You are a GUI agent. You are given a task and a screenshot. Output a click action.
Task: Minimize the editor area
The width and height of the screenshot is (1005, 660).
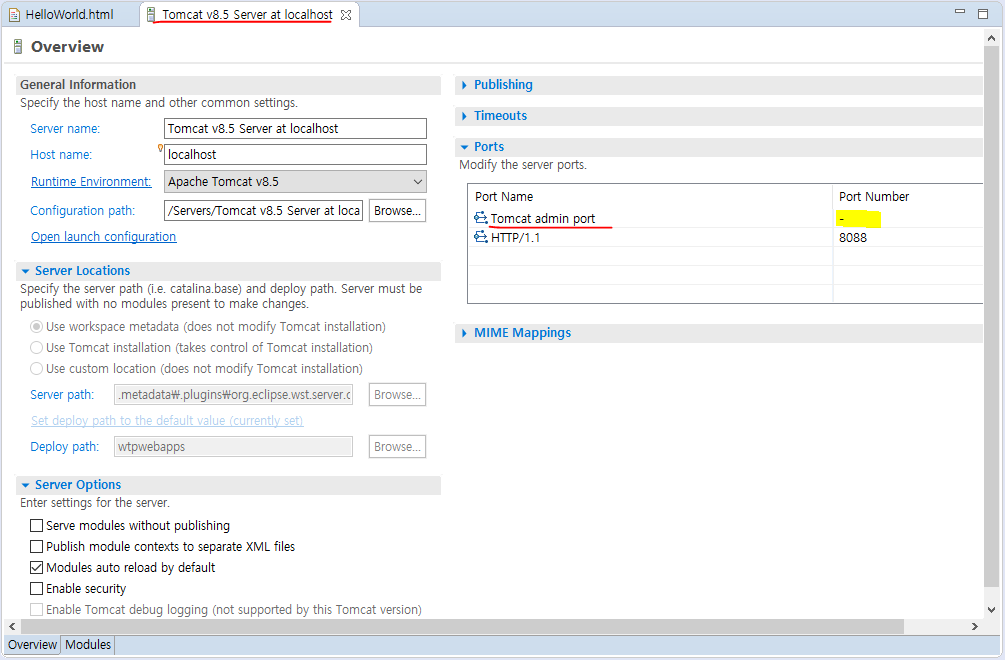click(959, 12)
